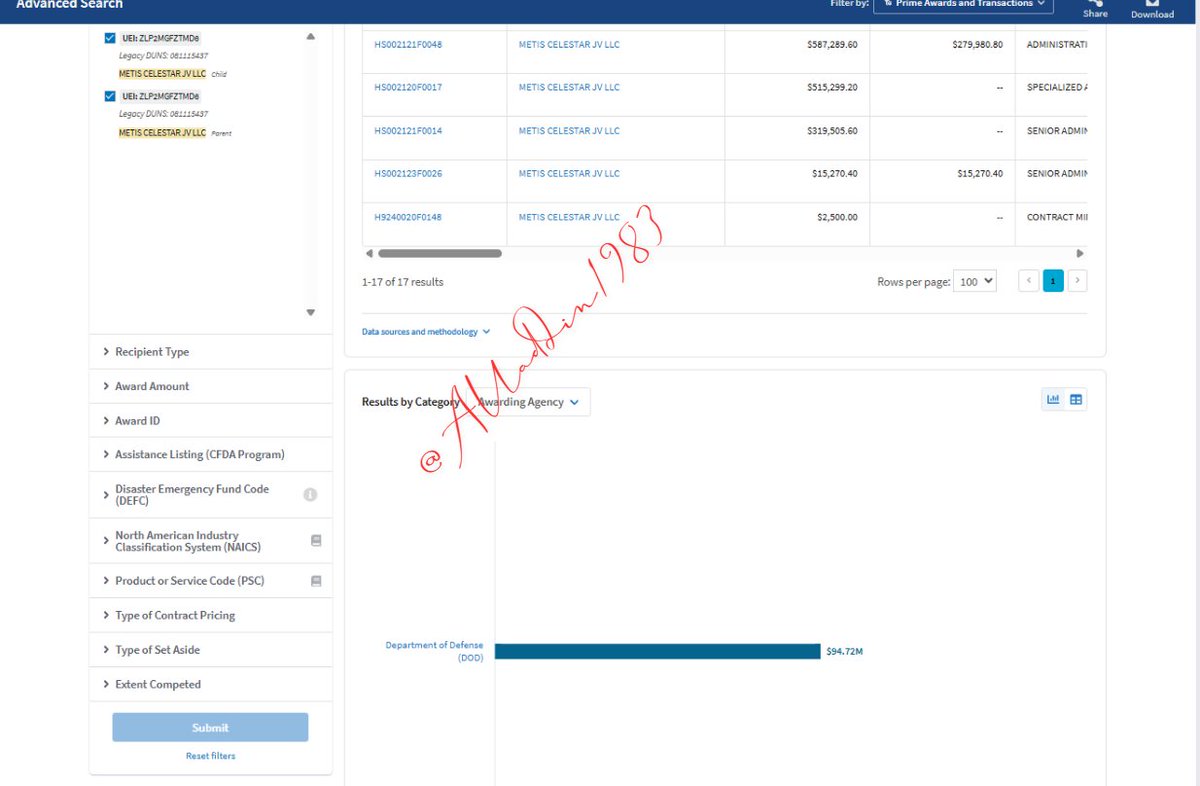Screen dimensions: 1200x786
Task: Open award H9240020F0148
Action: pyautogui.click(x=408, y=217)
